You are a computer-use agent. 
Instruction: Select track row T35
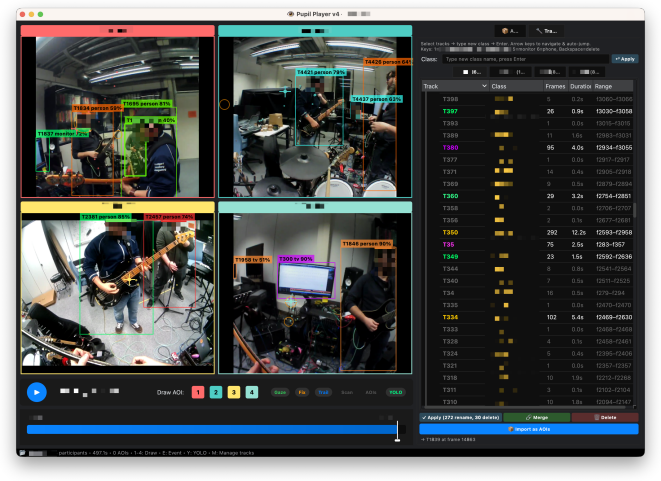[529, 245]
